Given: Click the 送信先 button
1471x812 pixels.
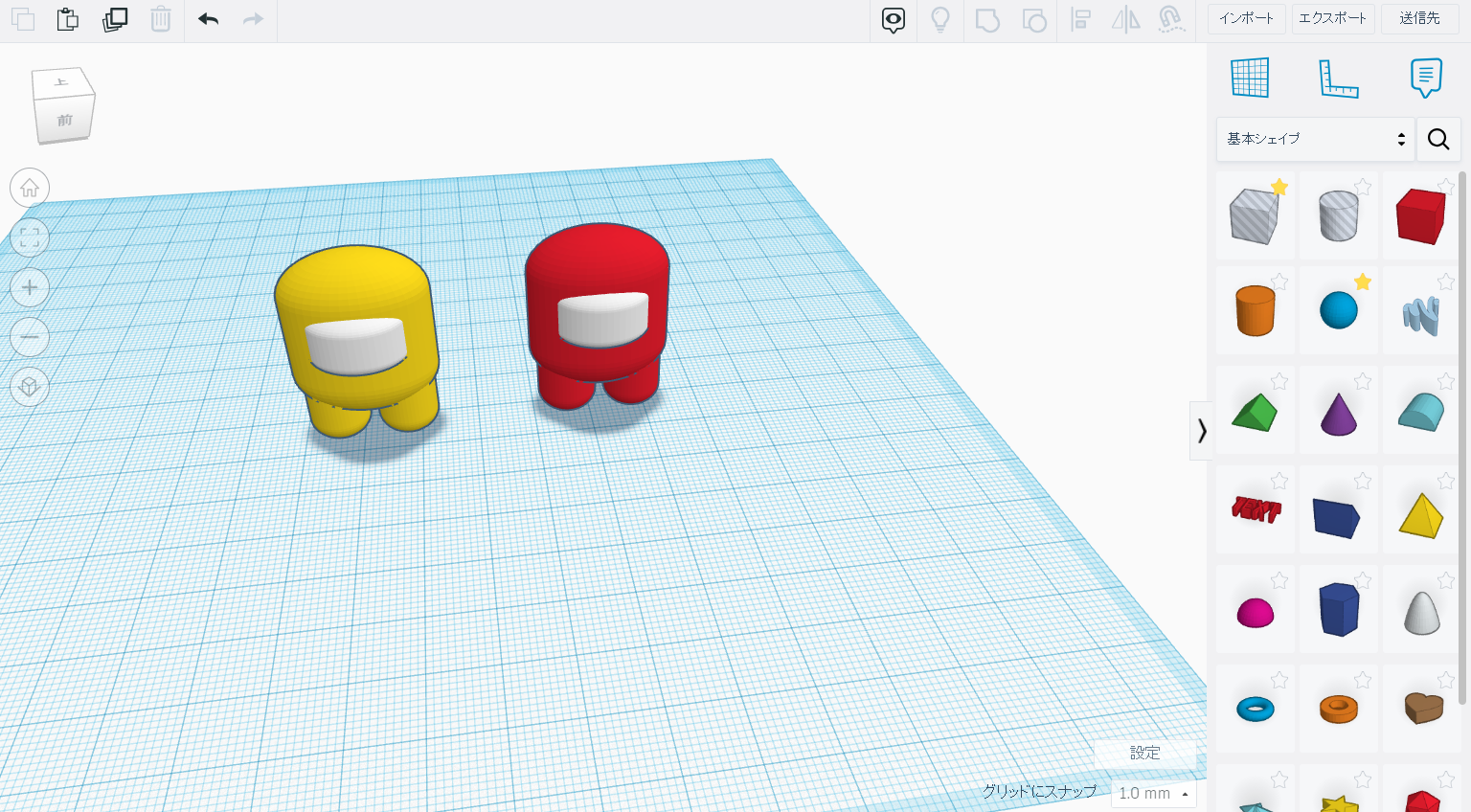Looking at the screenshot, I should [x=1419, y=18].
